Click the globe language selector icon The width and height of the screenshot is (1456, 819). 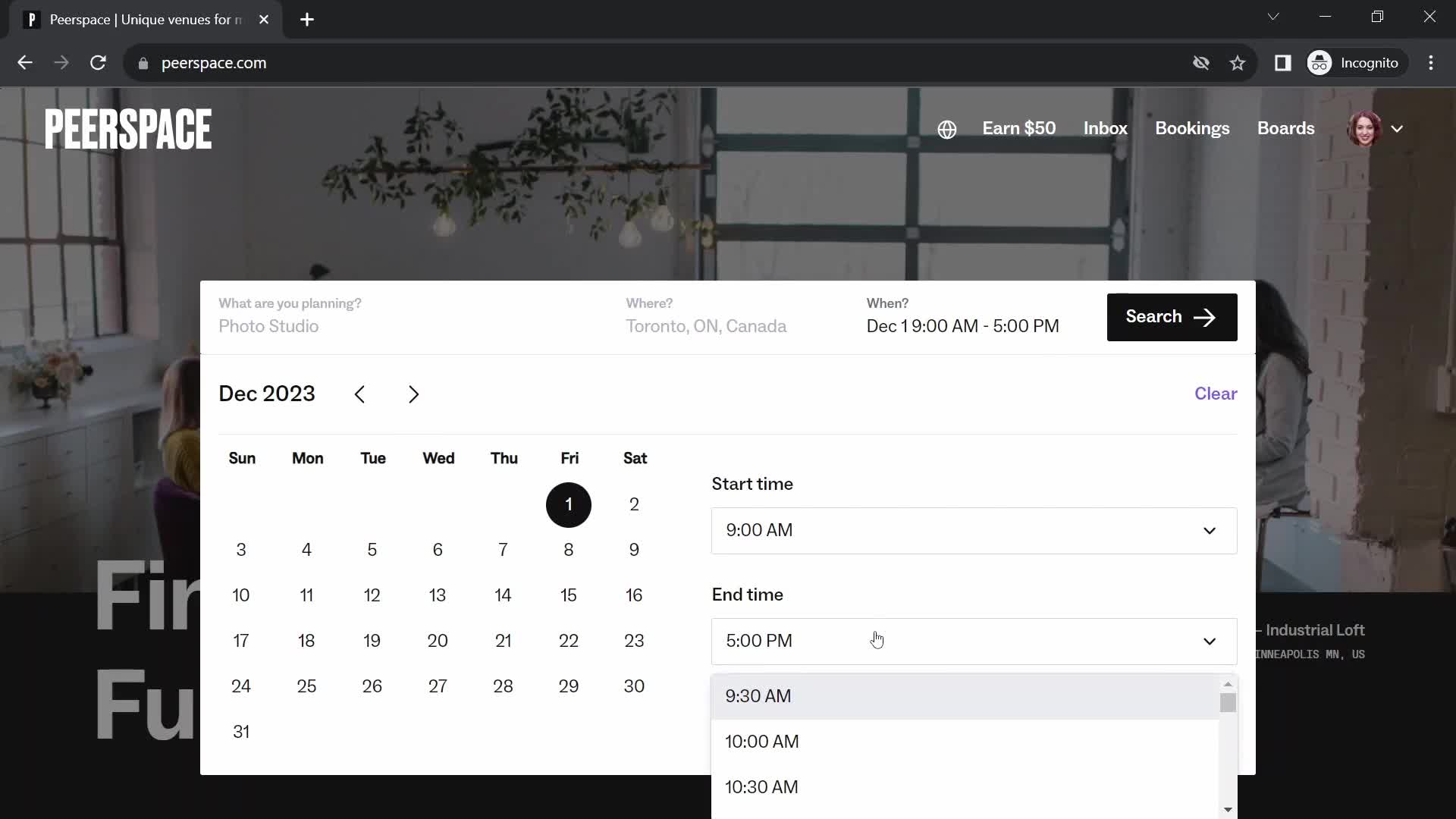(946, 128)
